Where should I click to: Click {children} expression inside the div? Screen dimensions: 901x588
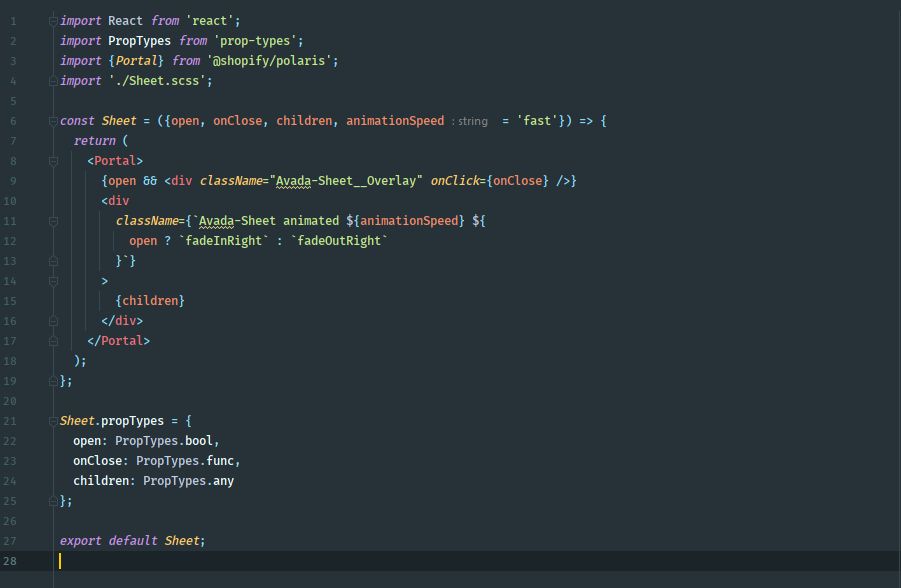[x=150, y=301]
